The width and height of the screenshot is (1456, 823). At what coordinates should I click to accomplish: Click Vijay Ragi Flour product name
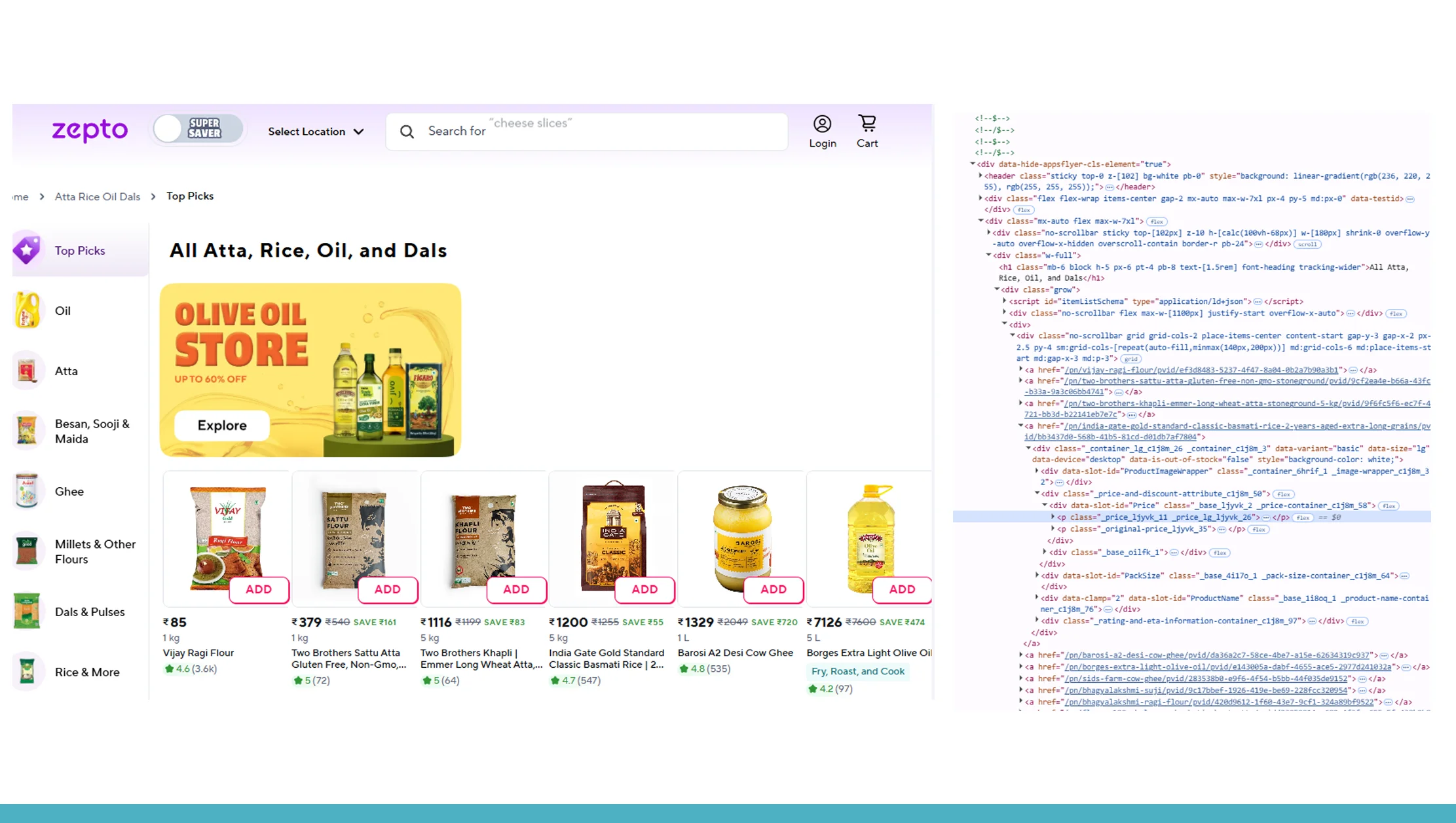pos(198,653)
